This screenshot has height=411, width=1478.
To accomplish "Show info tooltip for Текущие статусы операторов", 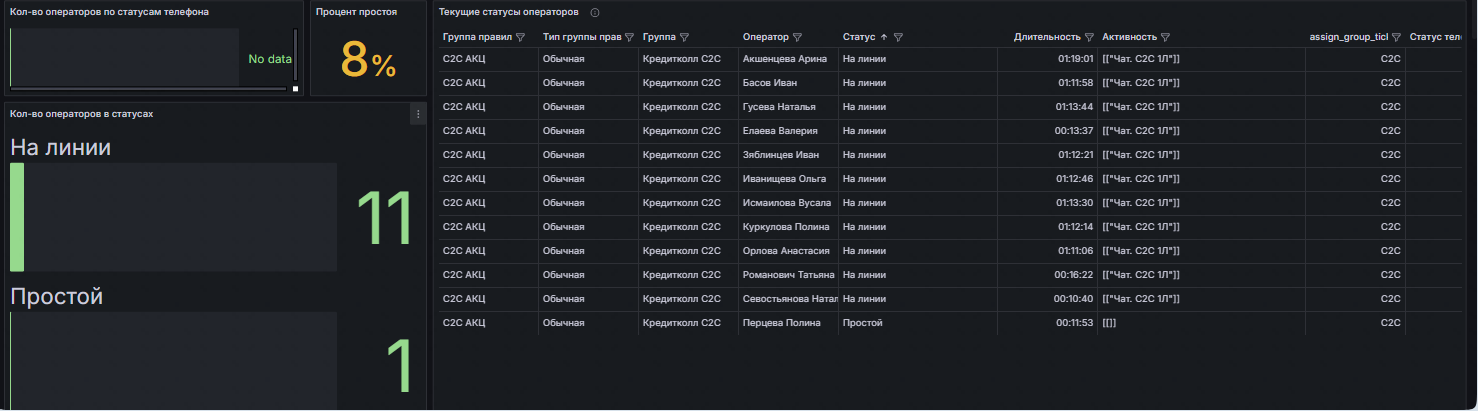I will 595,13.
